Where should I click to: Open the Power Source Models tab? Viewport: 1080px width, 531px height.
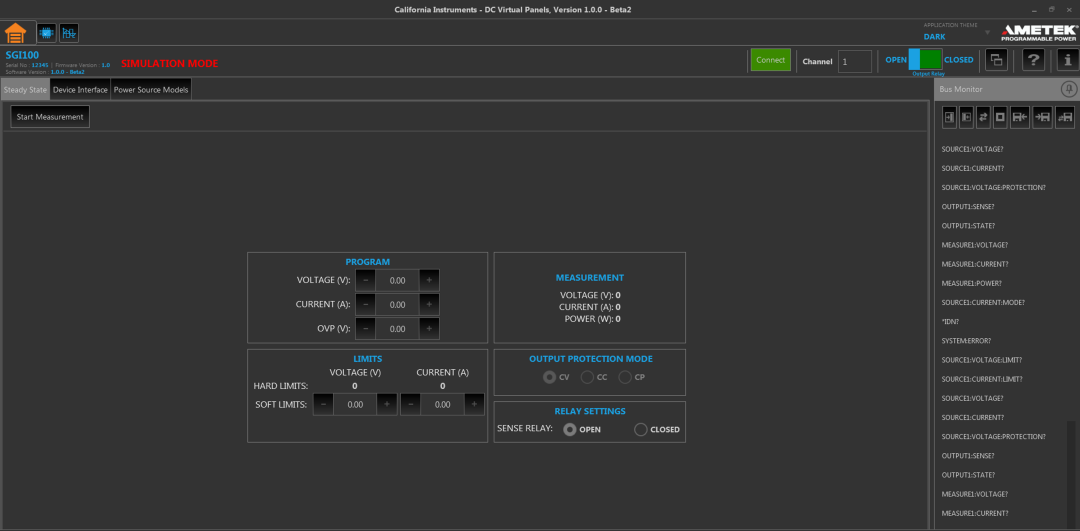(x=151, y=90)
